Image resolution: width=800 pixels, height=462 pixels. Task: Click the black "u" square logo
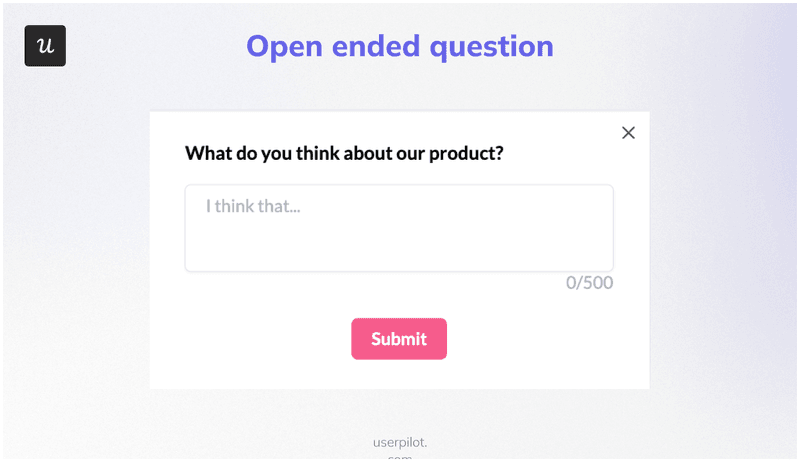pyautogui.click(x=45, y=46)
